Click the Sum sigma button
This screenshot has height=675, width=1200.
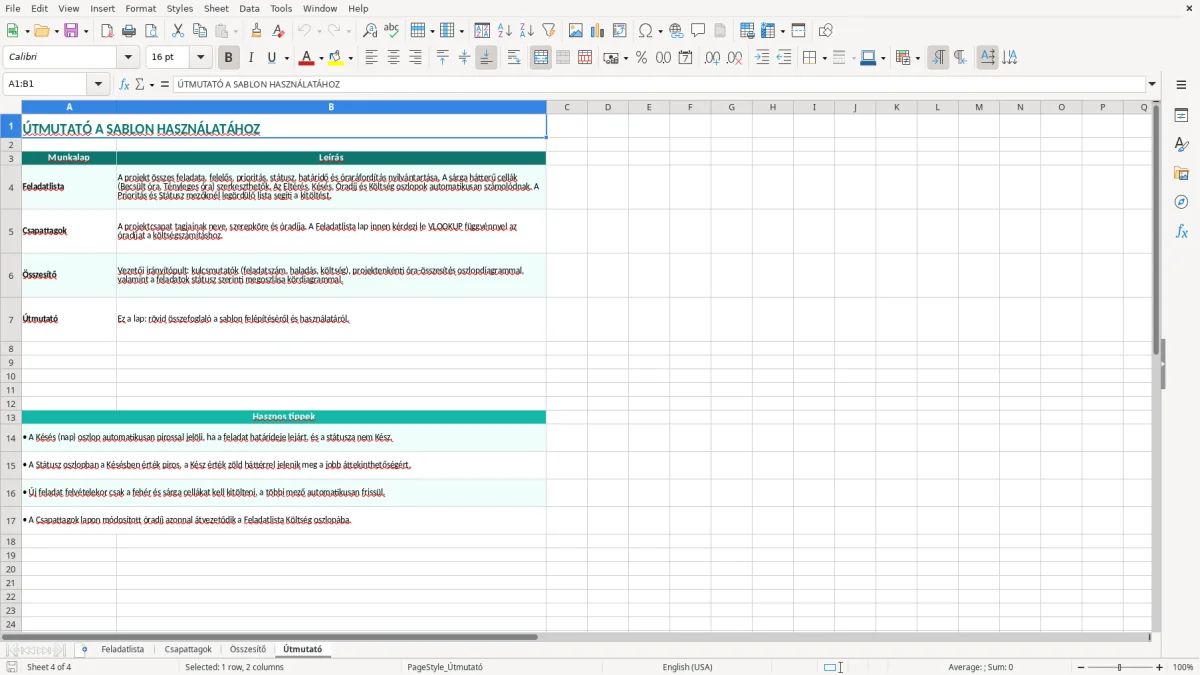139,85
